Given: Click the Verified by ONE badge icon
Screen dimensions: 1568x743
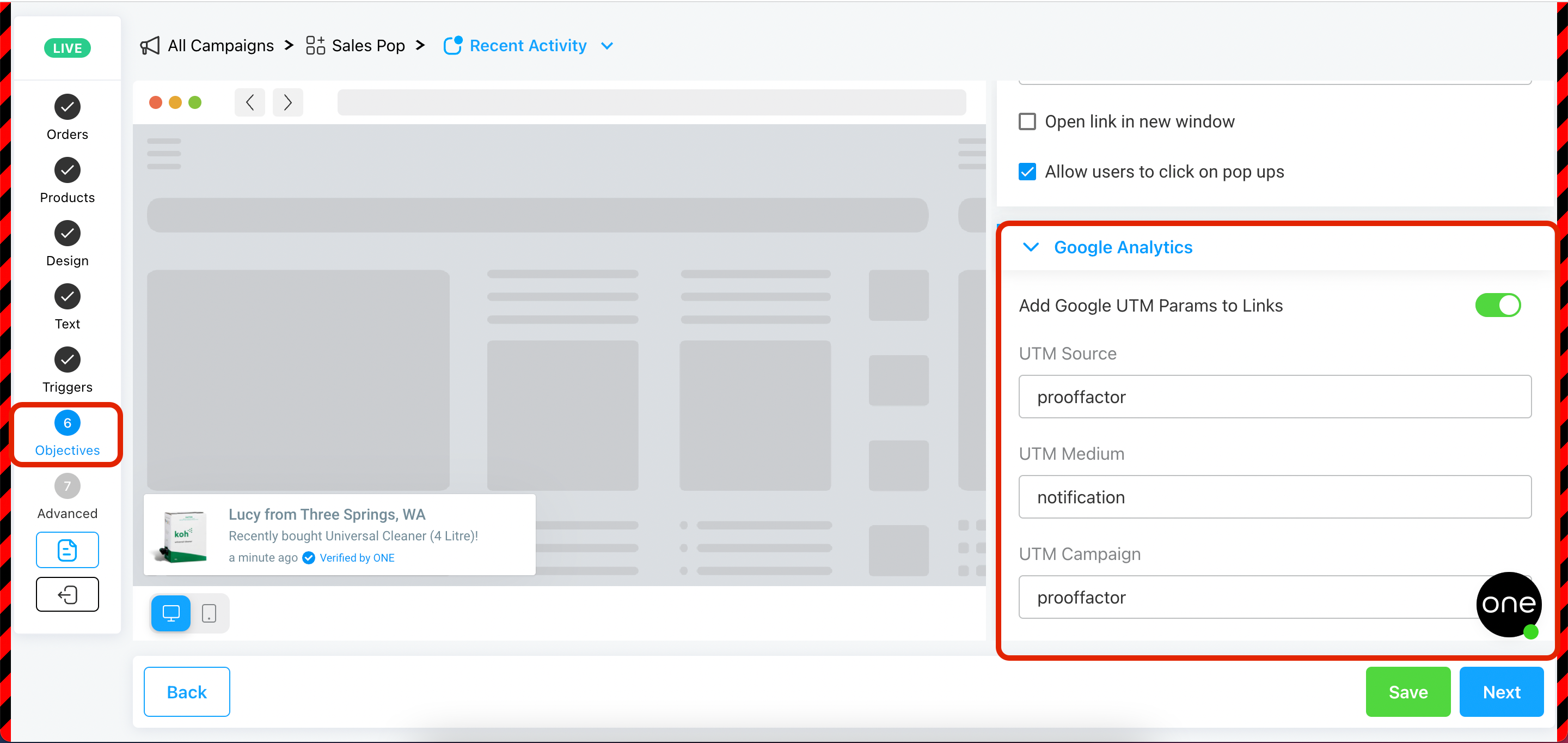Looking at the screenshot, I should coord(309,558).
